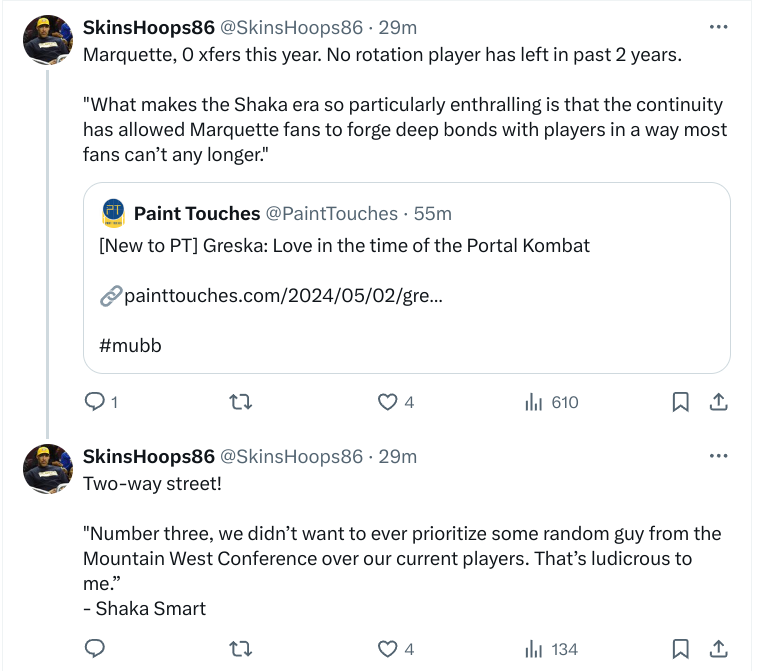Click SkinsHoops86 avatar on second tweet
Viewport: 781px width, 671px height.
(47, 469)
